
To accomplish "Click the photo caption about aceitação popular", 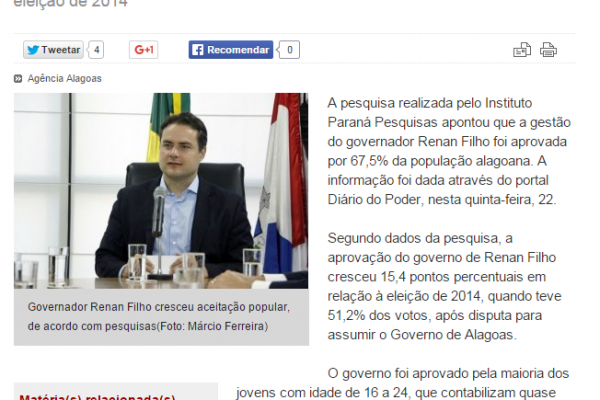I will pyautogui.click(x=159, y=317).
